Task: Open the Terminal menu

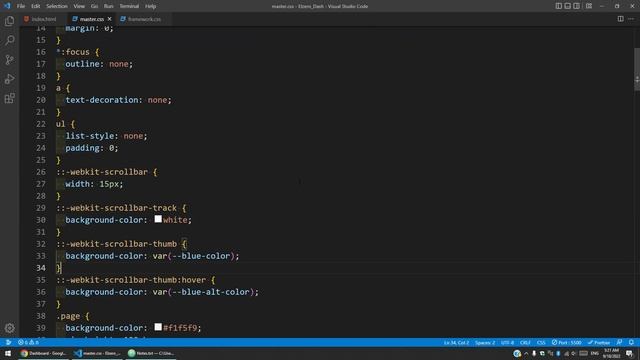Action: coord(129,6)
